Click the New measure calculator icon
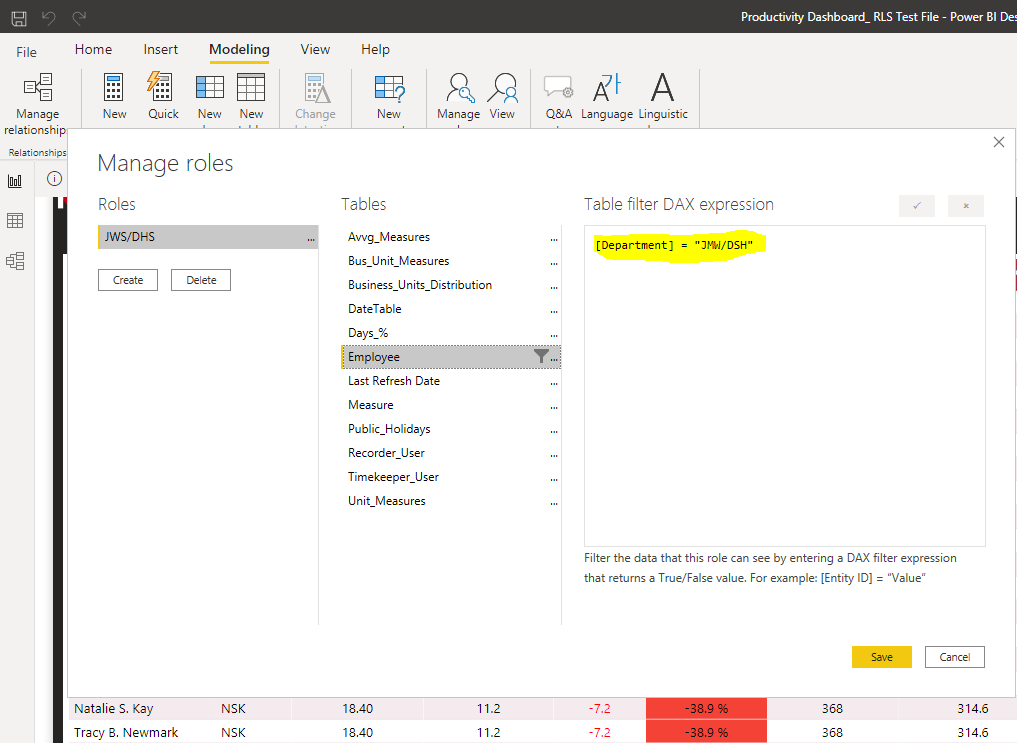 click(x=114, y=87)
